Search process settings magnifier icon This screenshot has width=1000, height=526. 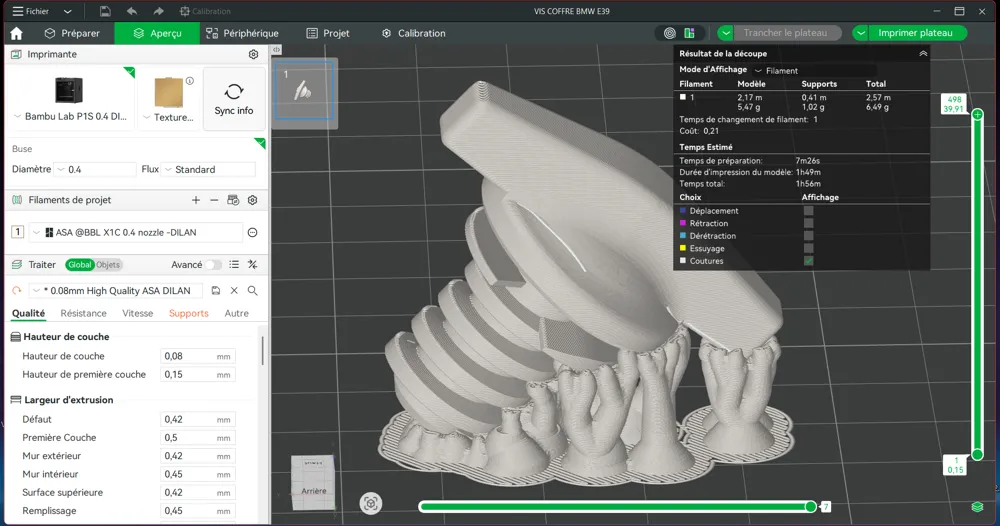click(253, 291)
